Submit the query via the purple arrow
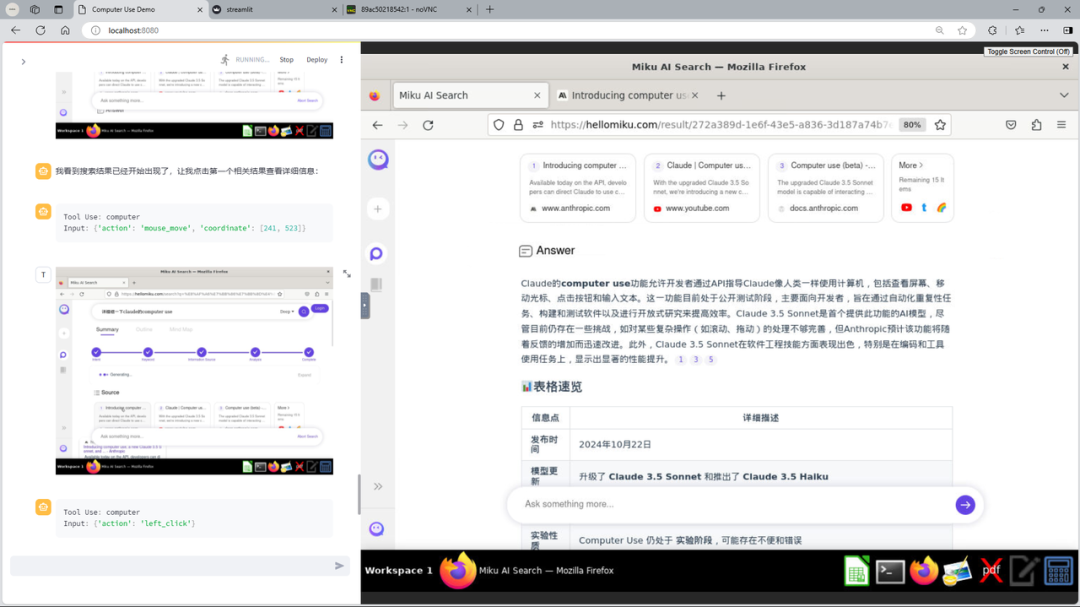 (x=964, y=505)
